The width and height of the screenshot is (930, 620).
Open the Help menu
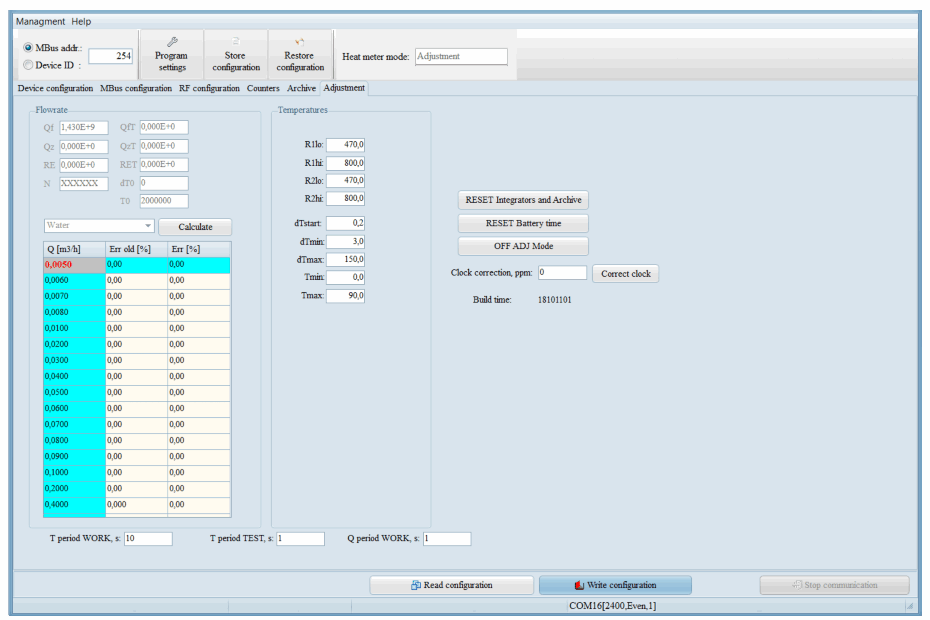[x=81, y=22]
